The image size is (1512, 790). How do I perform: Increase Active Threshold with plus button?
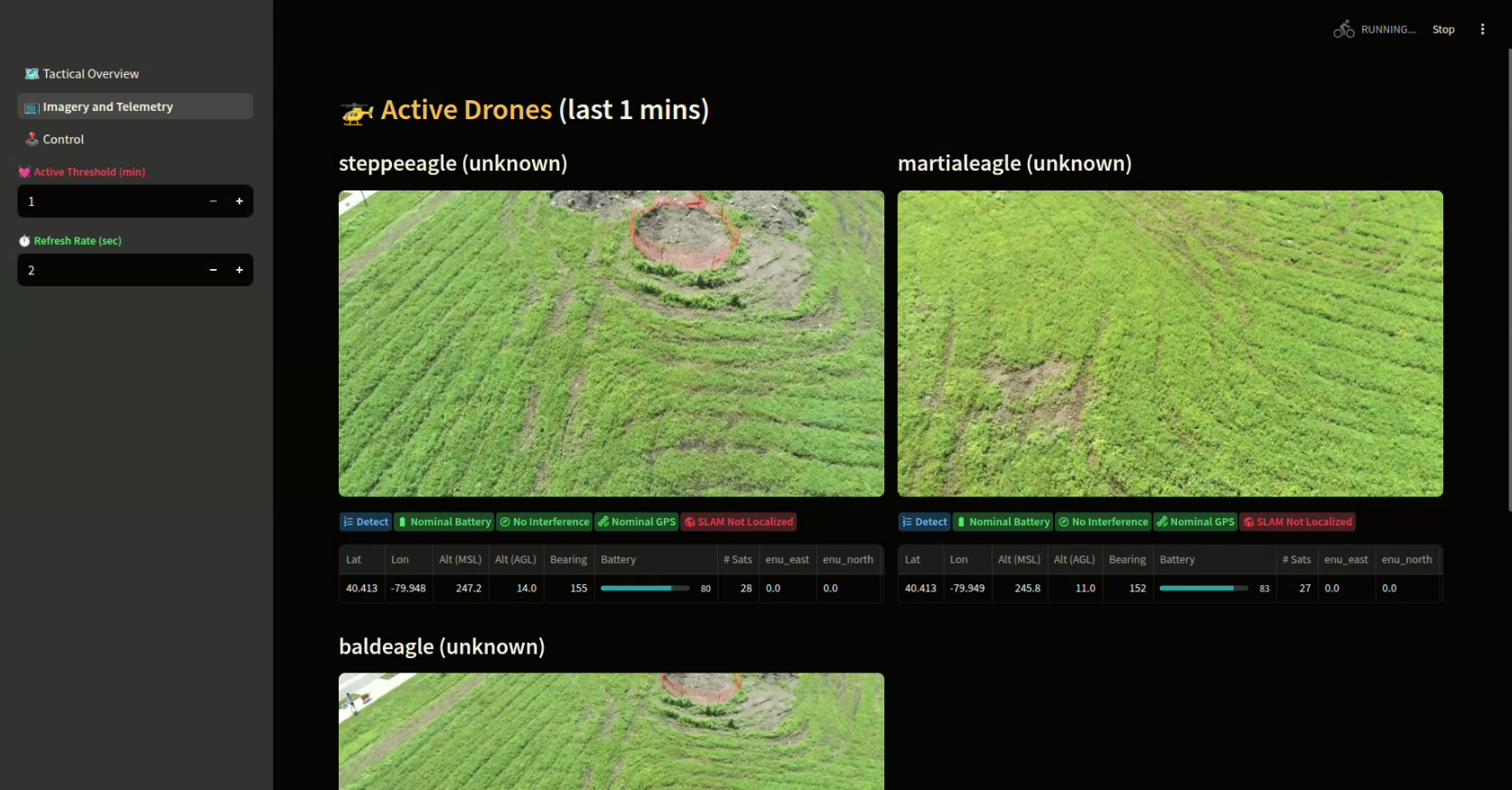click(x=239, y=201)
